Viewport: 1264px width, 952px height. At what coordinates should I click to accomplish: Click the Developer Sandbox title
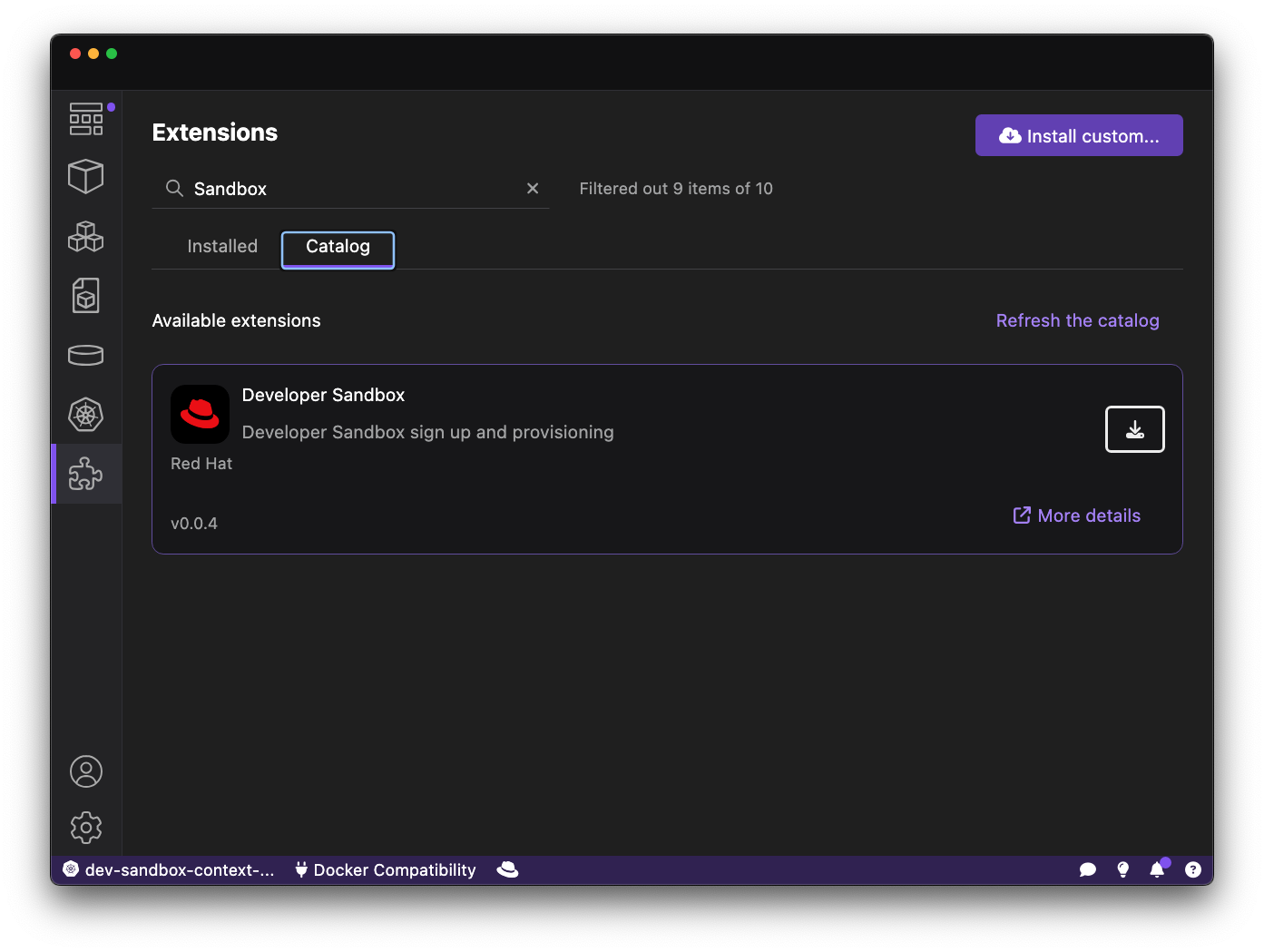(323, 395)
